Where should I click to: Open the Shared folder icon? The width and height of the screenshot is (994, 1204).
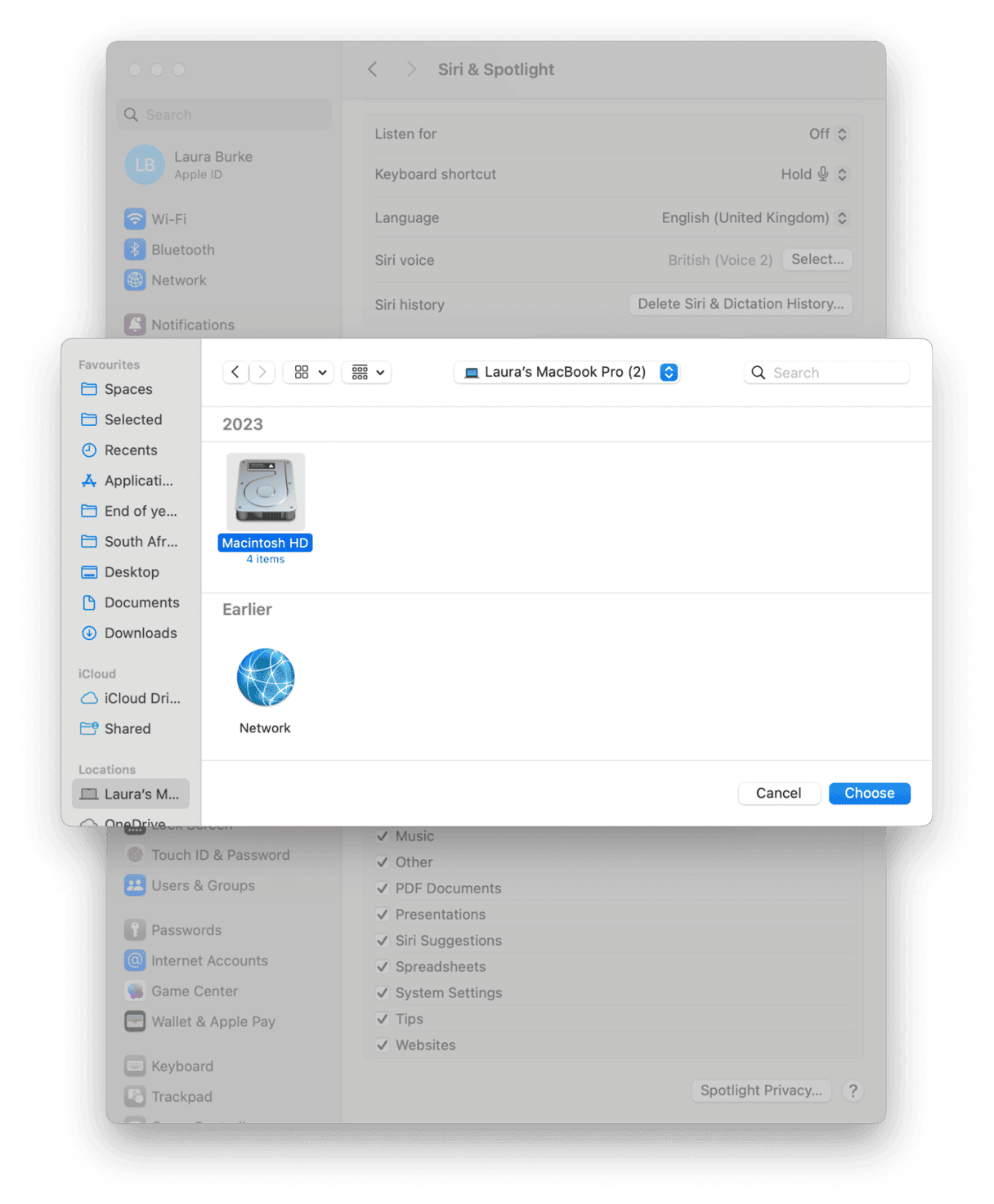tap(90, 728)
